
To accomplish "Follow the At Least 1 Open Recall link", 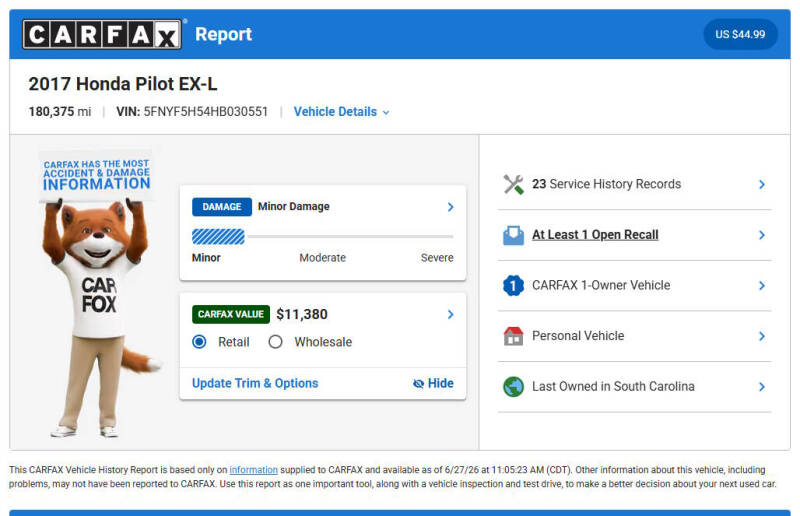I will tap(595, 235).
